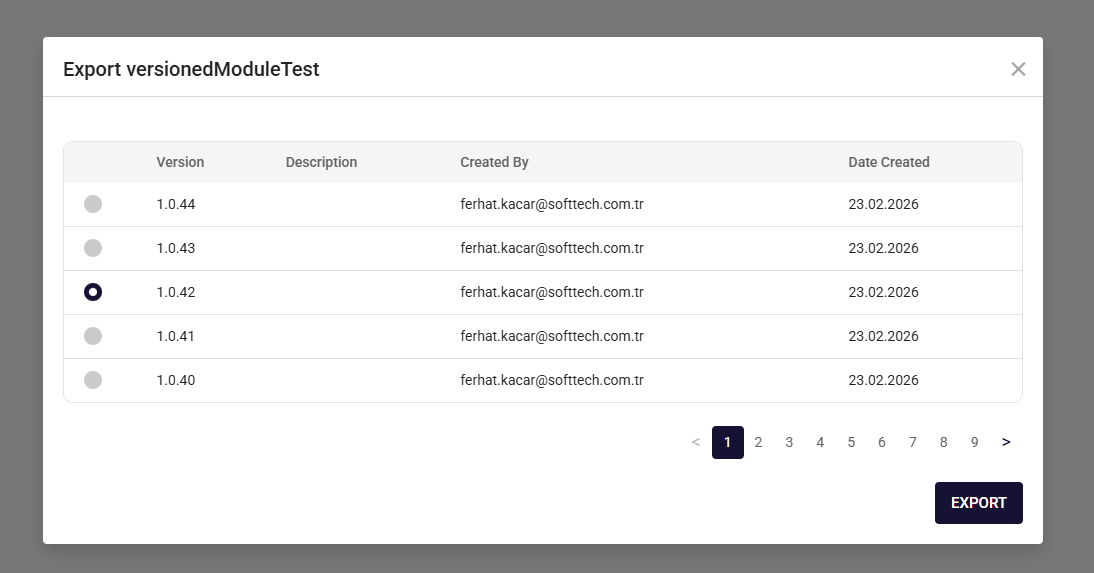Open page 7 in the pagination
The height and width of the screenshot is (573, 1094).
point(912,442)
